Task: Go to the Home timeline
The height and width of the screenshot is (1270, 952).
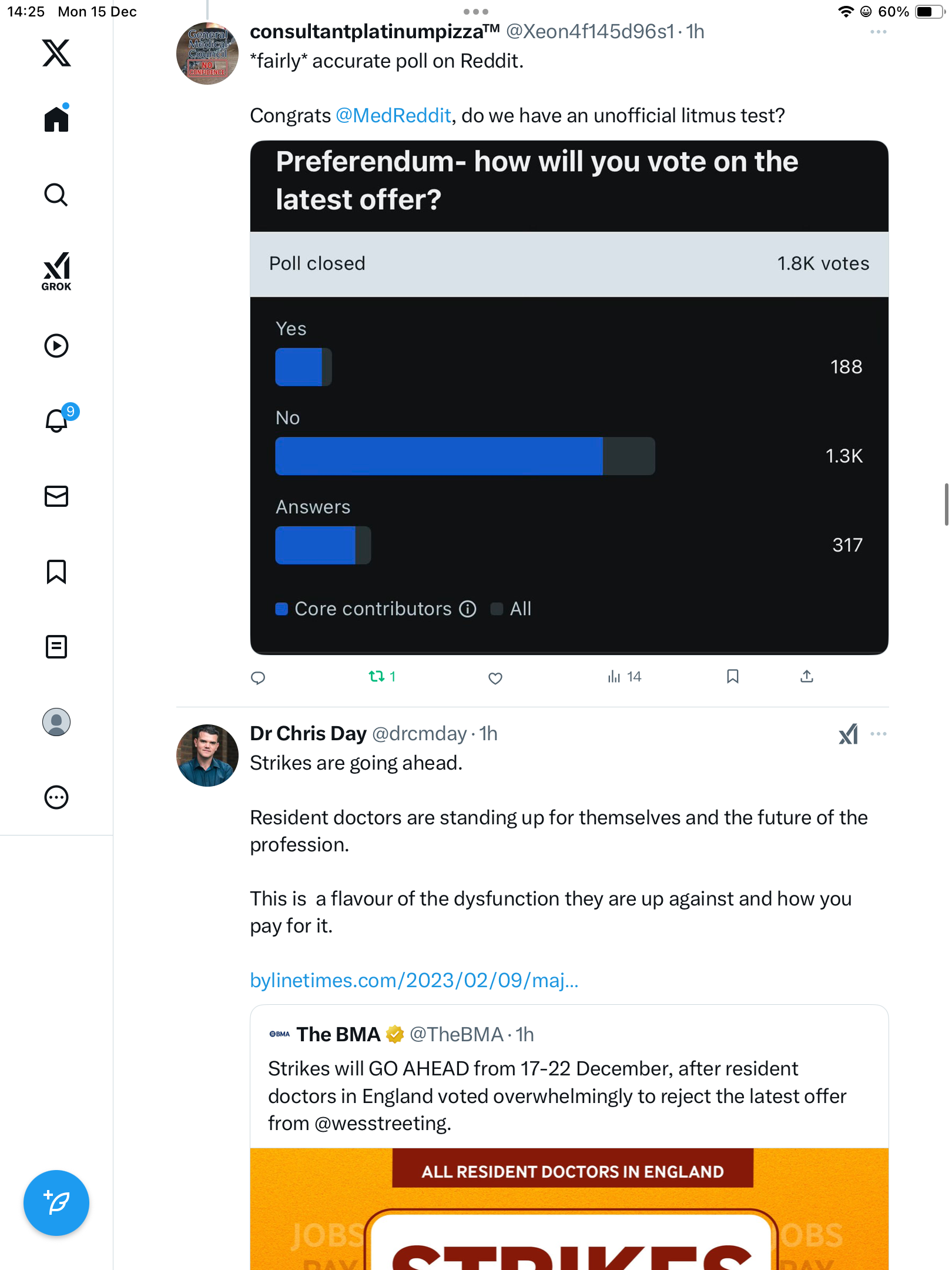Action: pos(56,119)
